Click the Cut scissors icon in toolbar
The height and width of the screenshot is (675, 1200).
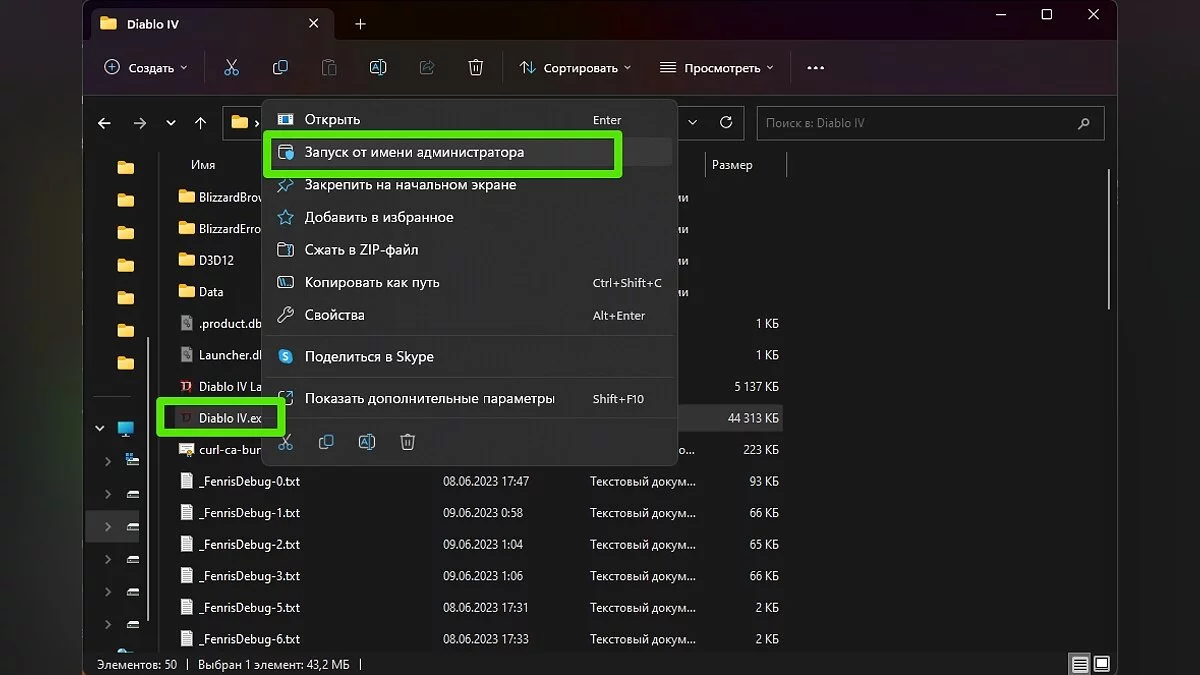[x=231, y=68]
